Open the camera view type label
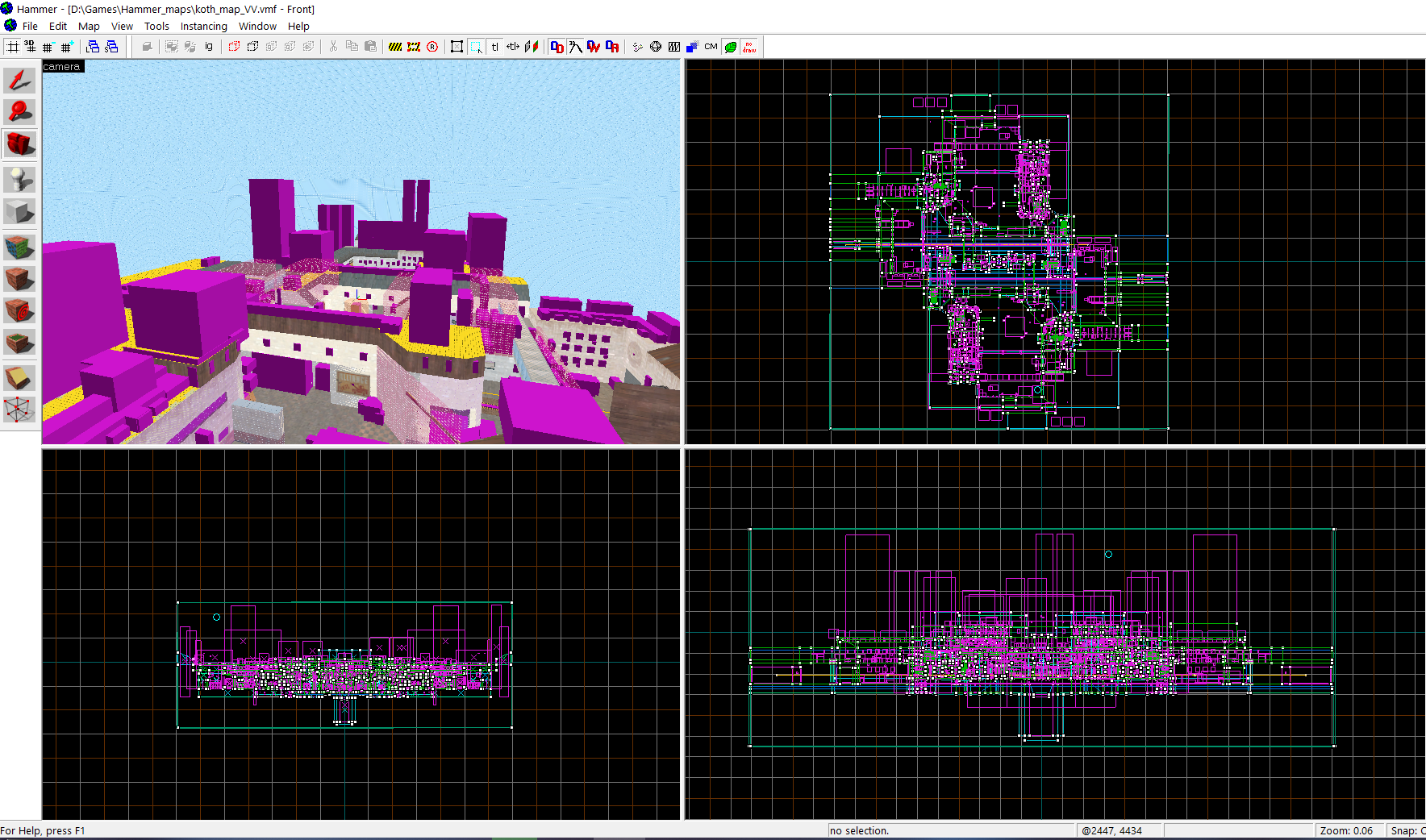The width and height of the screenshot is (1426, 840). click(62, 67)
